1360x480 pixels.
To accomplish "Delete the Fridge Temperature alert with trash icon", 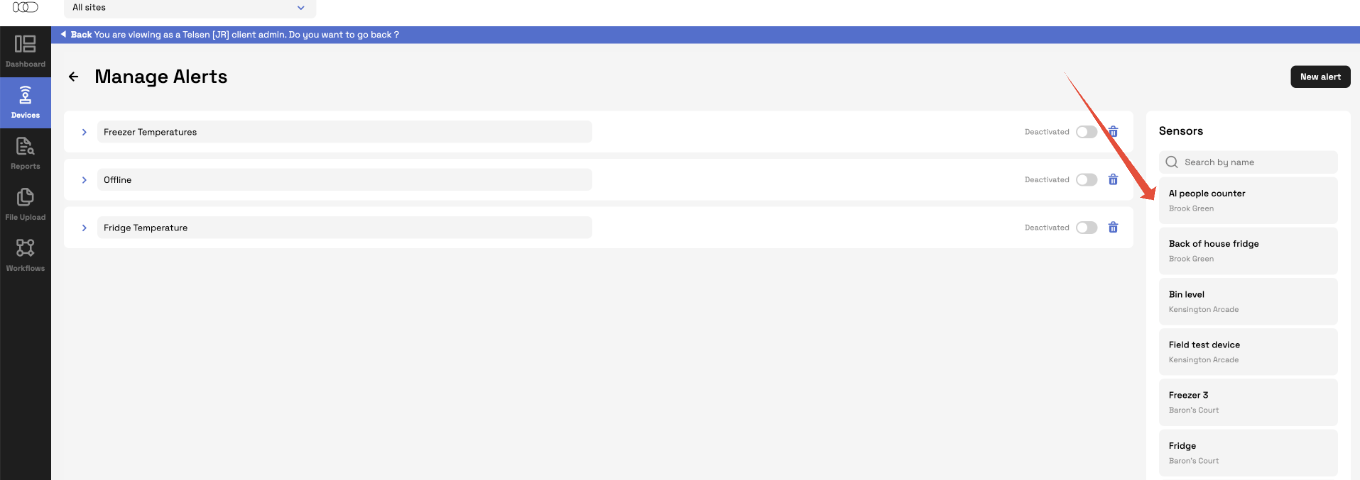I will (1113, 228).
